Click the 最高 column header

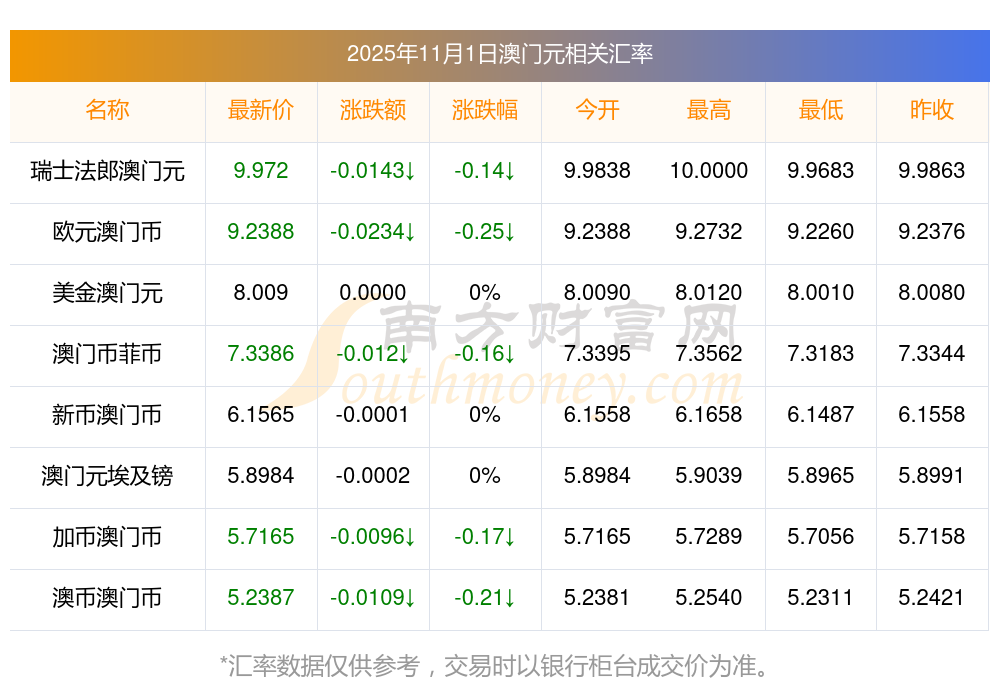[x=709, y=110]
